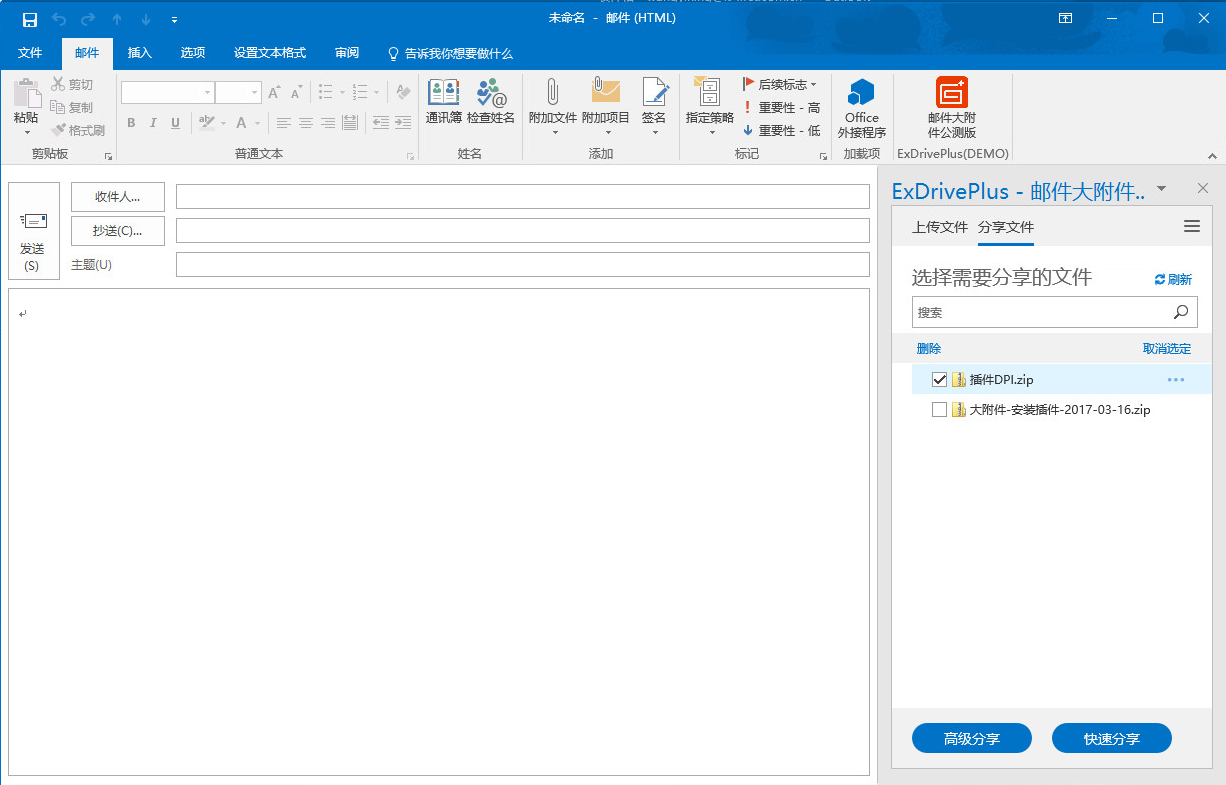1226x785 pixels.
Task: Toggle Underline formatting
Action: tap(175, 123)
